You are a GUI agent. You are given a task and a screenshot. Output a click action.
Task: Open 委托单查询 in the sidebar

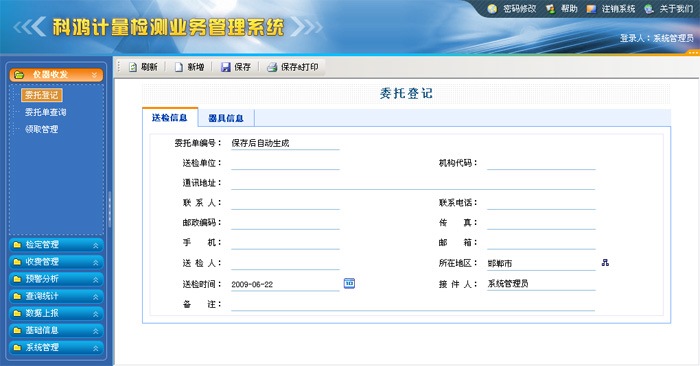click(46, 112)
